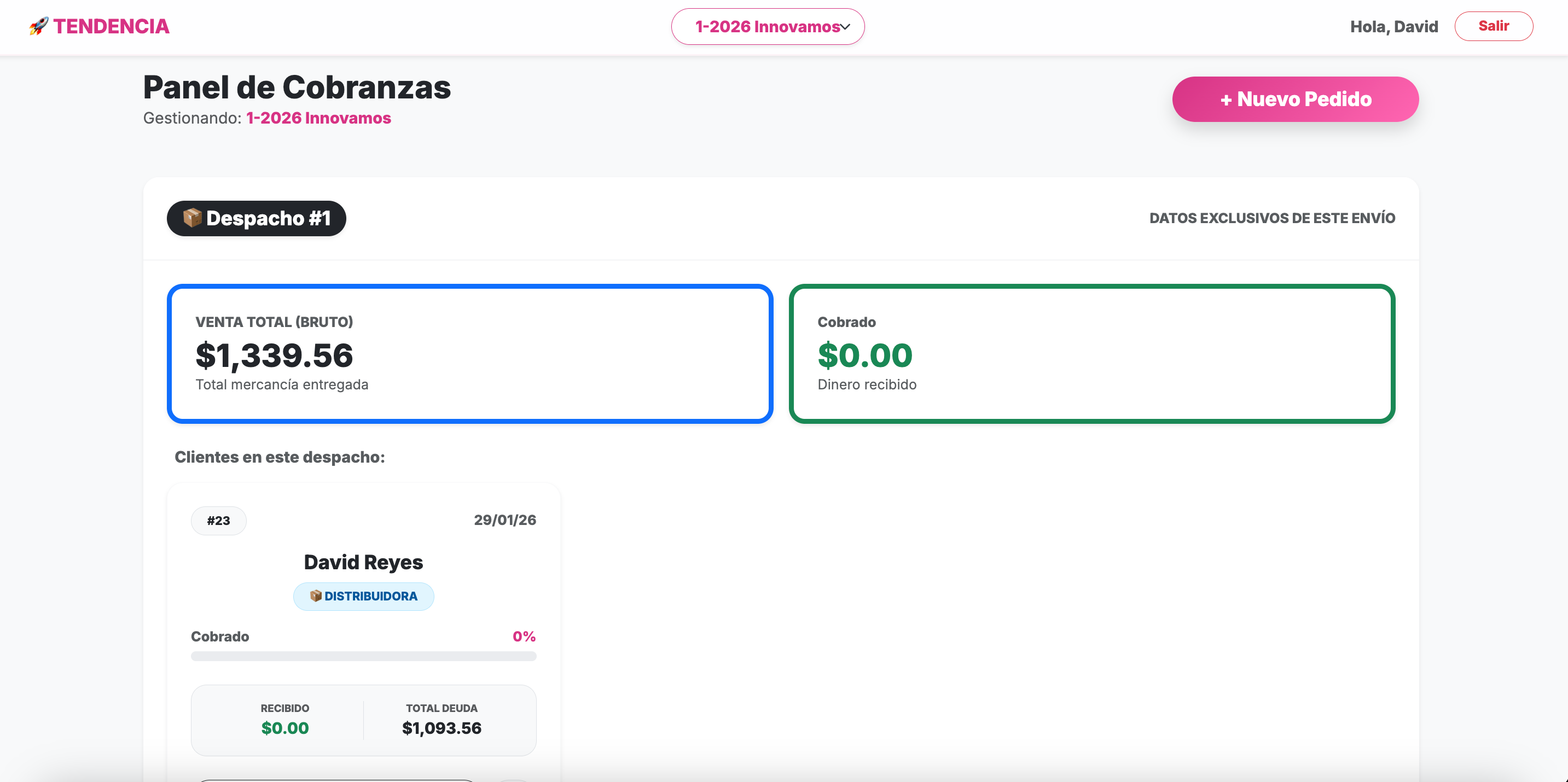Click the Salir button to log out
1568x782 pixels.
[1494, 26]
